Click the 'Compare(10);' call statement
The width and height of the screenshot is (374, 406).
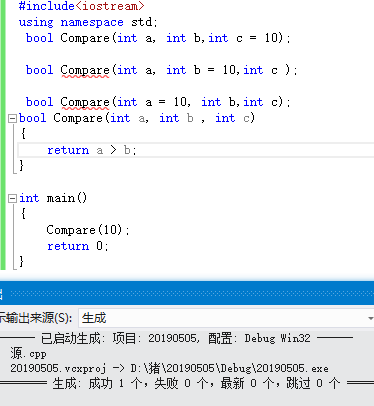coord(88,230)
